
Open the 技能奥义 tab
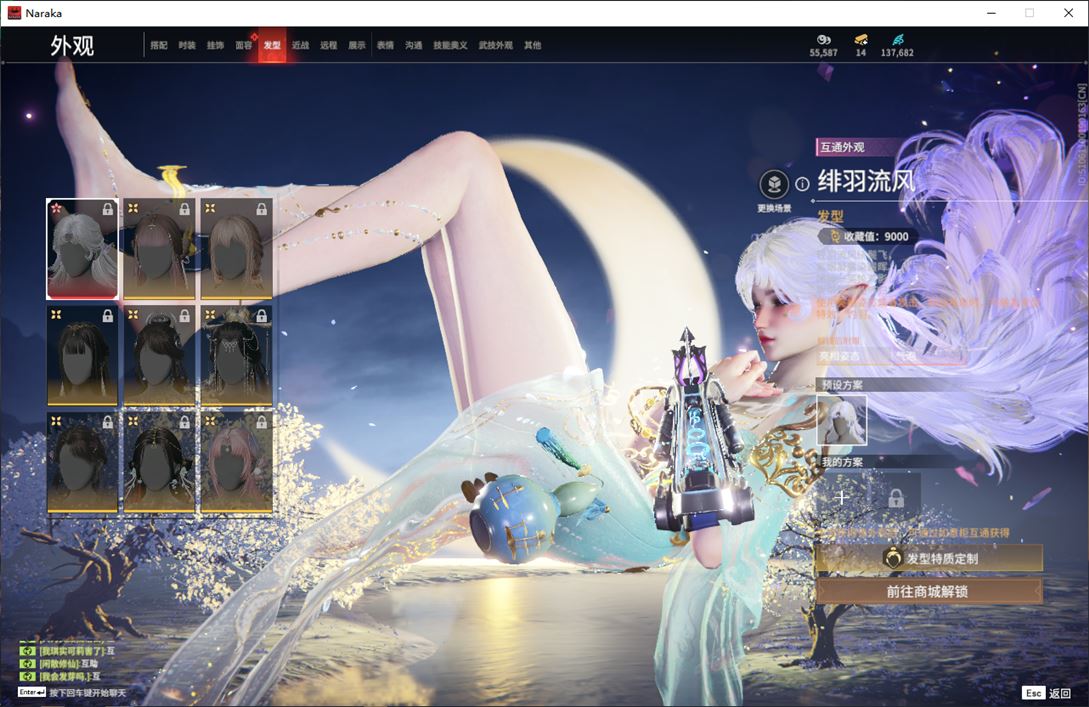click(450, 45)
